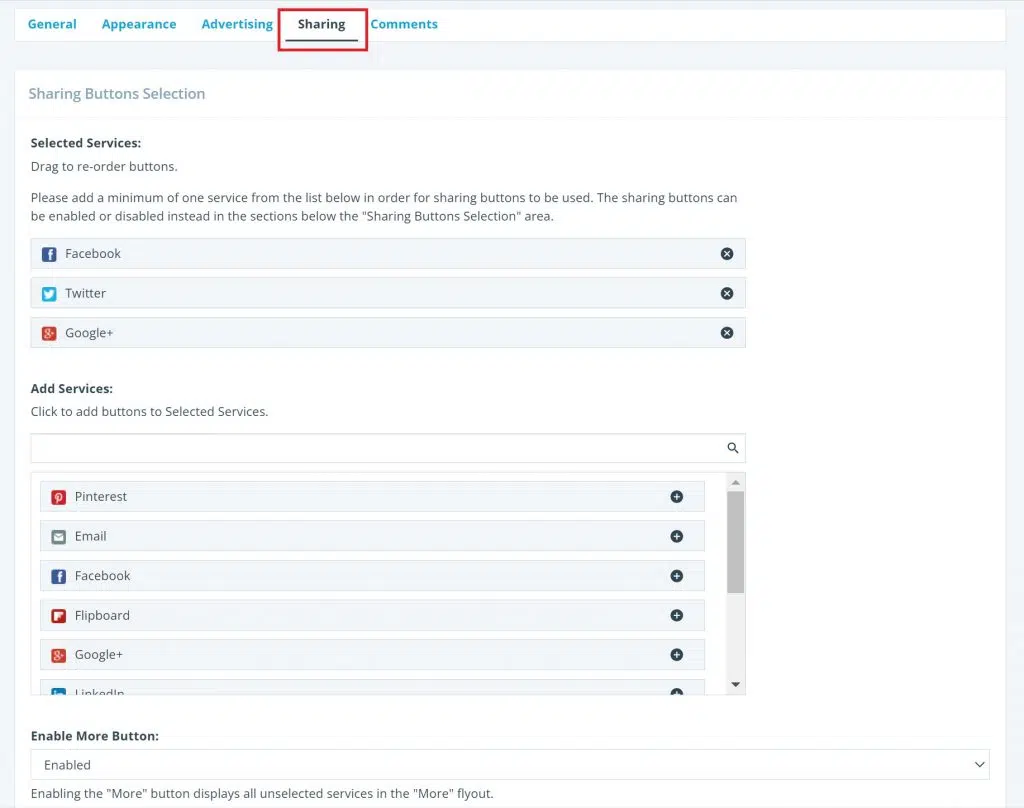Click plus icon on Facebook in Add Services
The image size is (1024, 808).
coord(677,576)
